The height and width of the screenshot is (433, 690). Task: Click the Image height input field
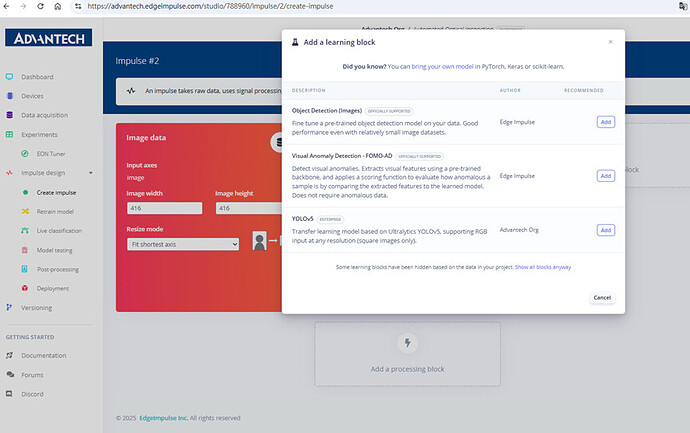pos(249,208)
